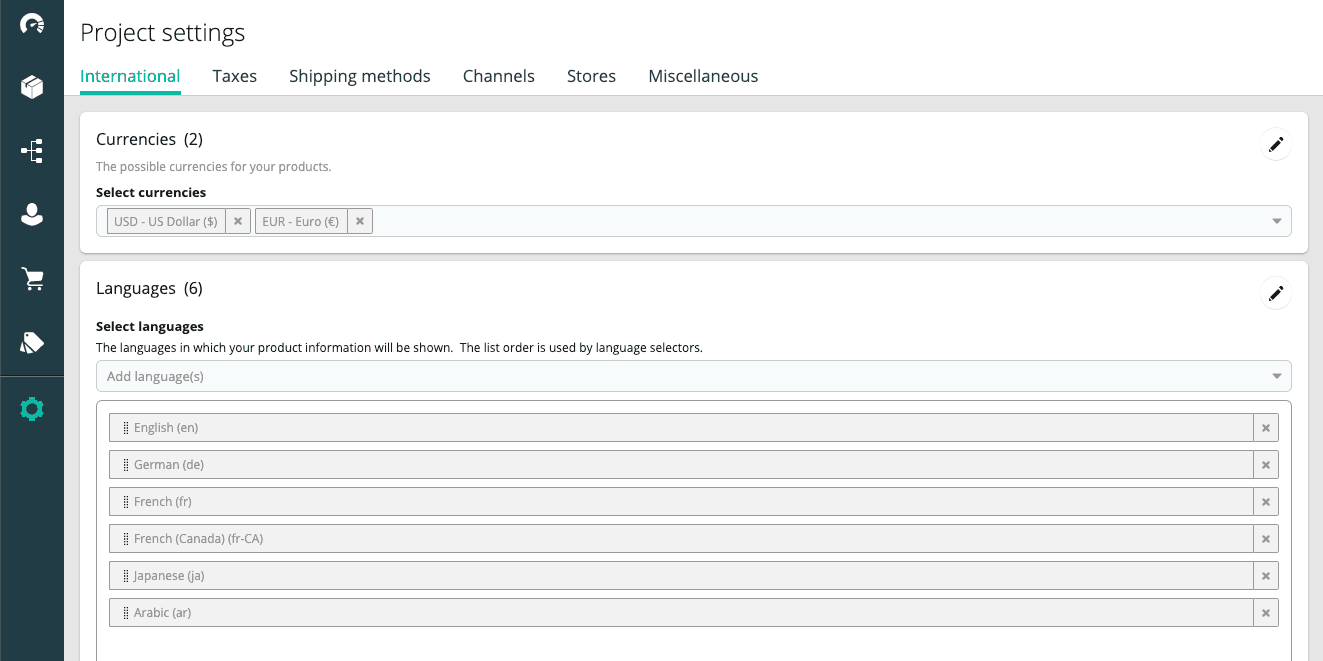Switch to the Taxes tab
Image resolution: width=1323 pixels, height=661 pixels.
pos(234,76)
